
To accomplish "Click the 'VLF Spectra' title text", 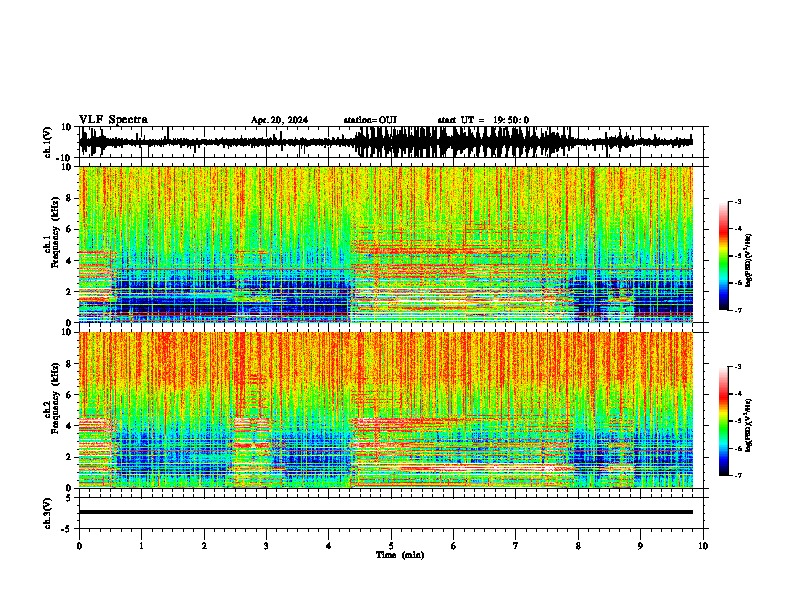I will pos(113,120).
